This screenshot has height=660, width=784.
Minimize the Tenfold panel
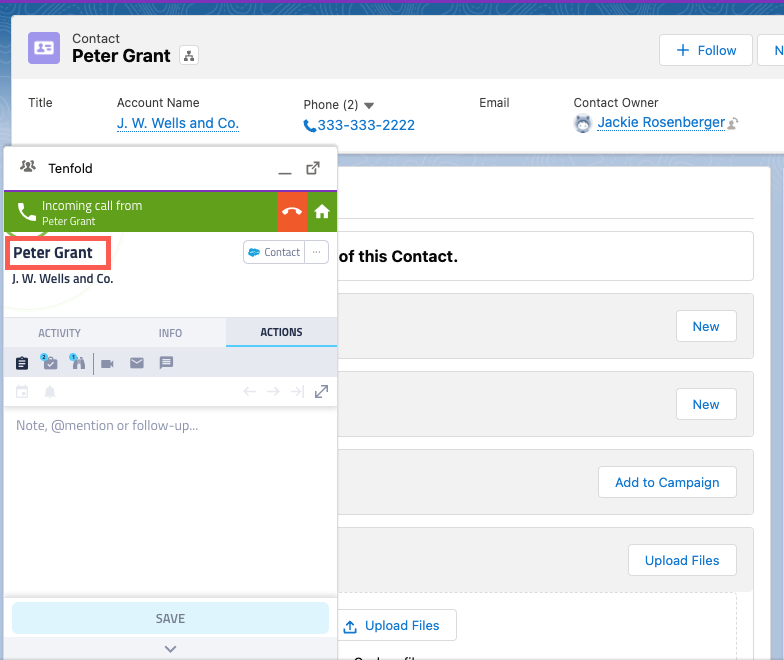[285, 173]
